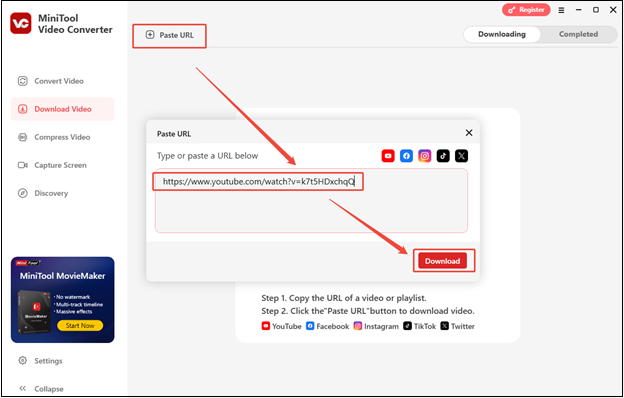Click Start Now in MovieMaker ad
The height and width of the screenshot is (398, 624).
[x=80, y=326]
